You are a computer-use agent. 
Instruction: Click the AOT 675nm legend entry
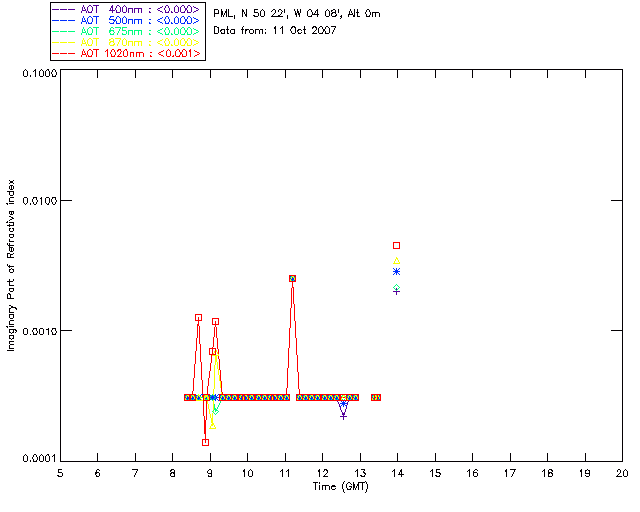pyautogui.click(x=127, y=31)
